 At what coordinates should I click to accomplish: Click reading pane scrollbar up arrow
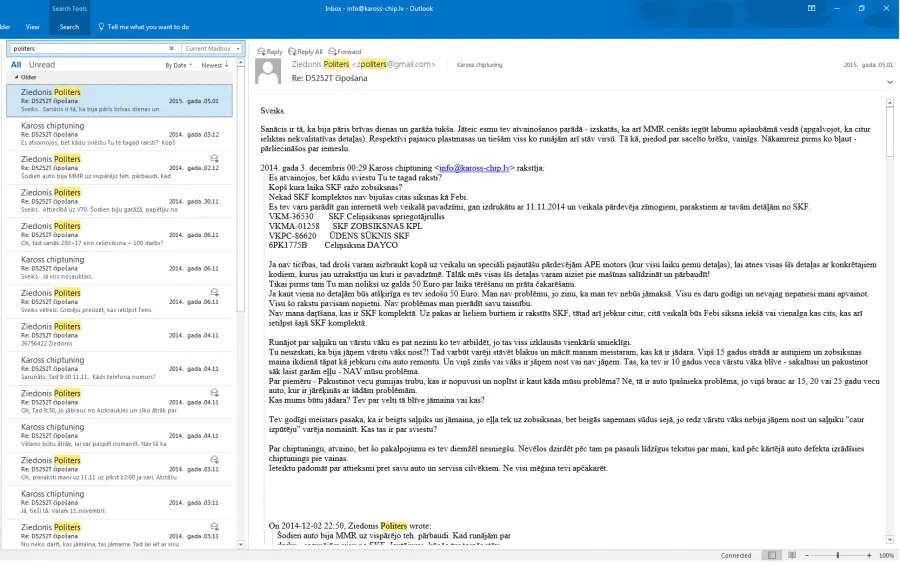tap(890, 103)
